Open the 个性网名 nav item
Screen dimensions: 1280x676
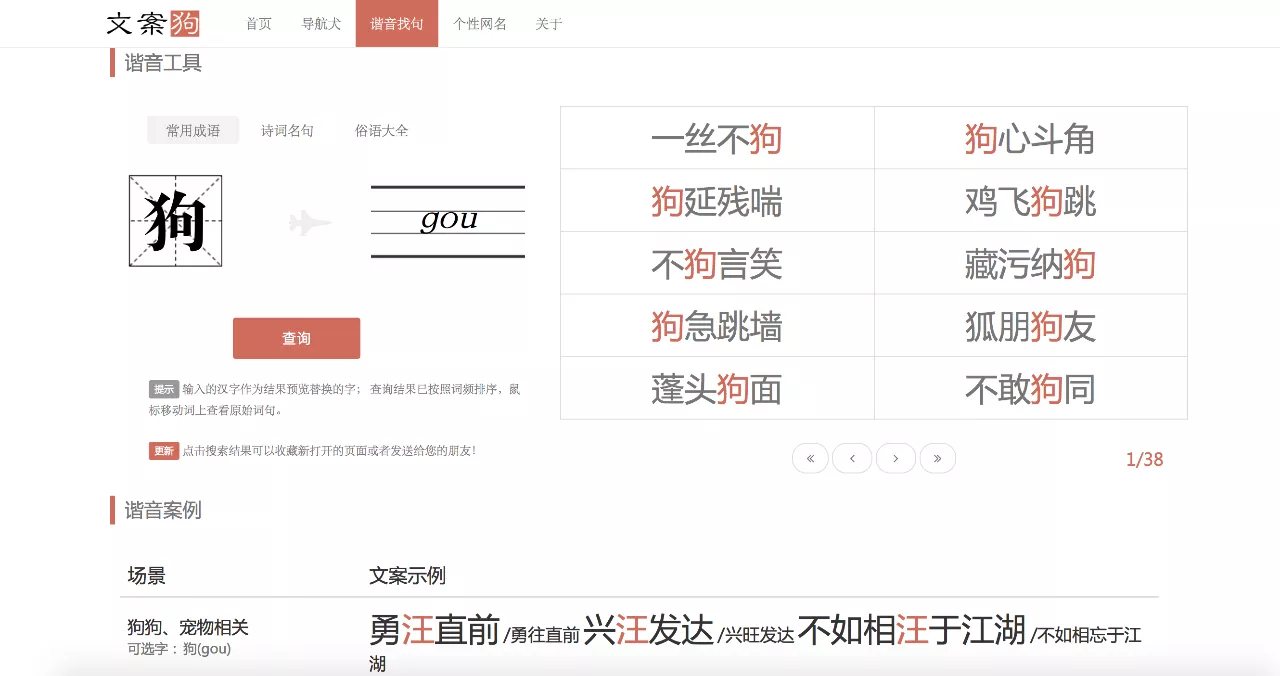[480, 23]
